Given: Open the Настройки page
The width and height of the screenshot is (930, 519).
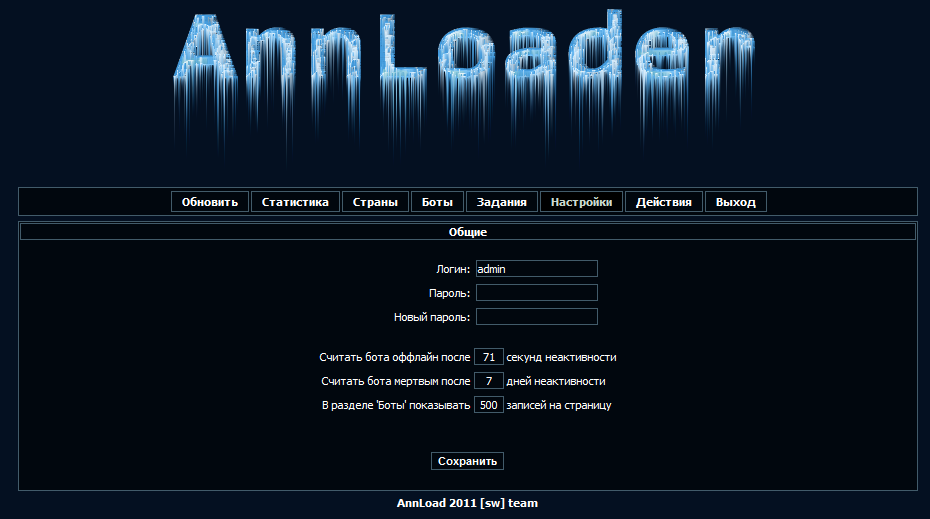Looking at the screenshot, I should pyautogui.click(x=581, y=202).
